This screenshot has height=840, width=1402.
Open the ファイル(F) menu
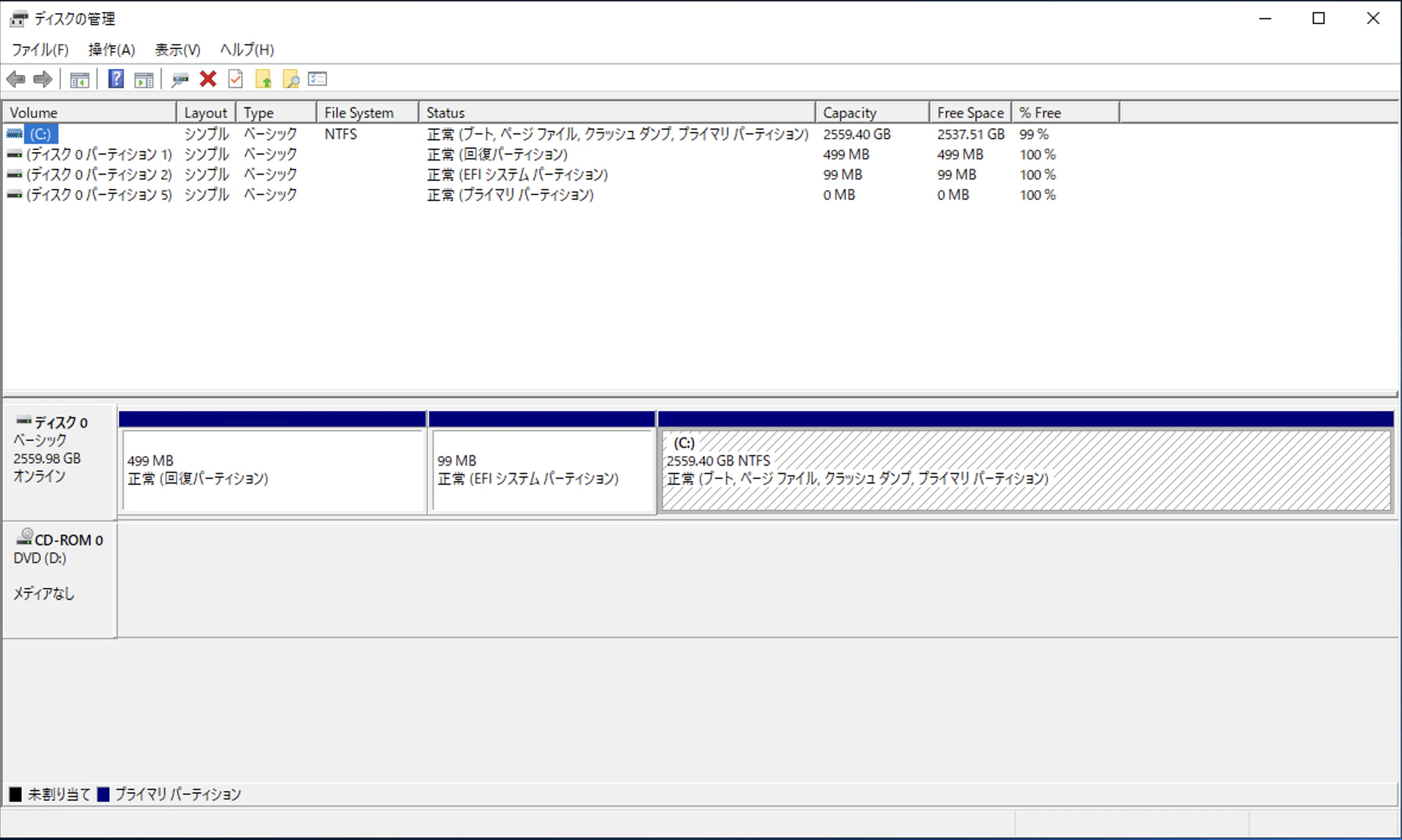[40, 49]
